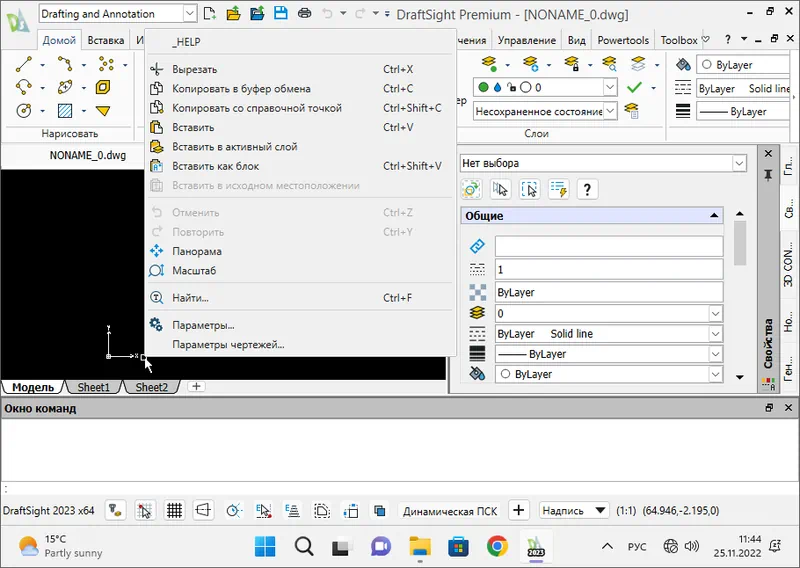Click the copies/annotation monitor status icon

click(380, 510)
